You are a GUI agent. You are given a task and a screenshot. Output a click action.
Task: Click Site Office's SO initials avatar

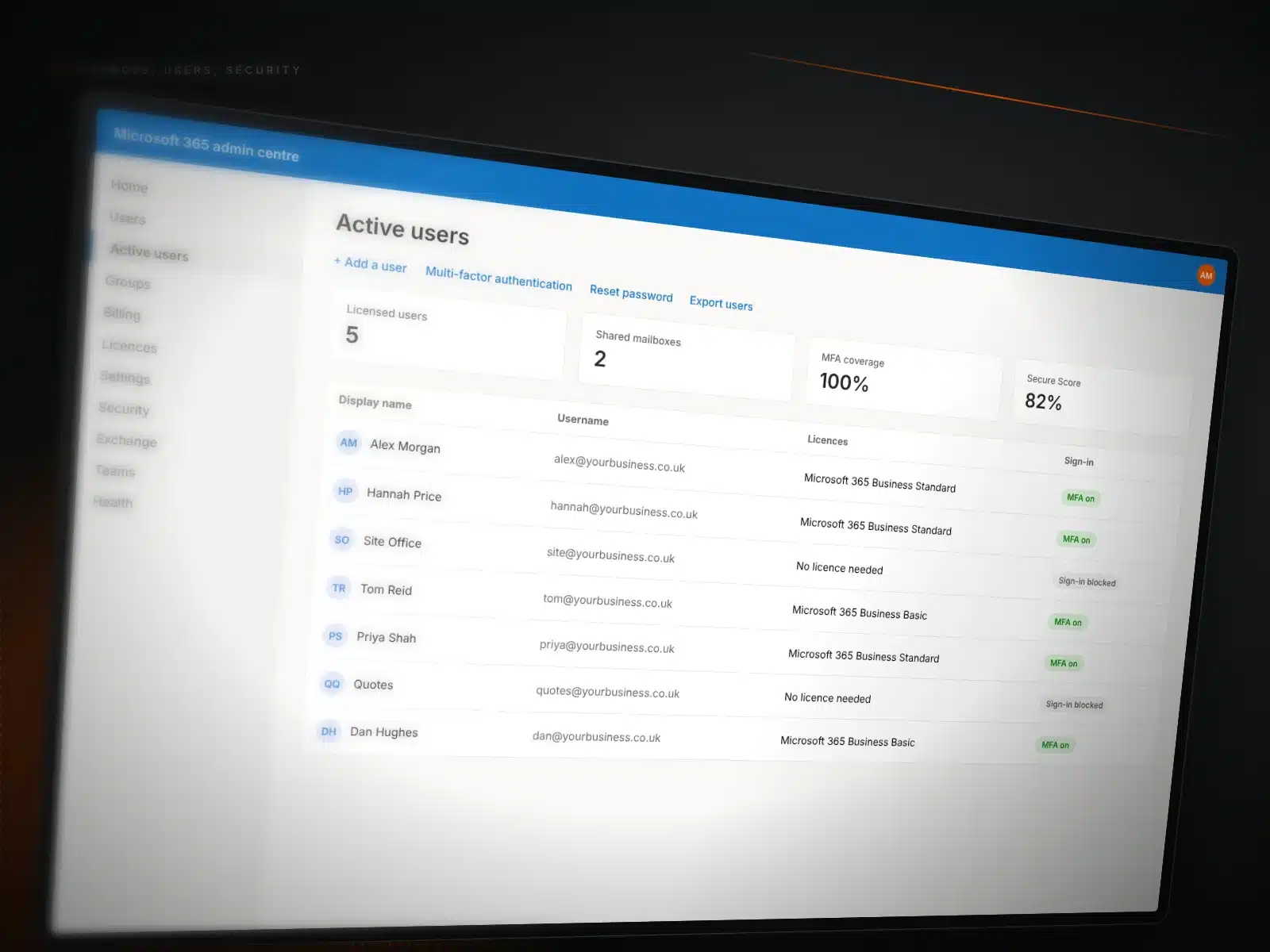pos(342,539)
